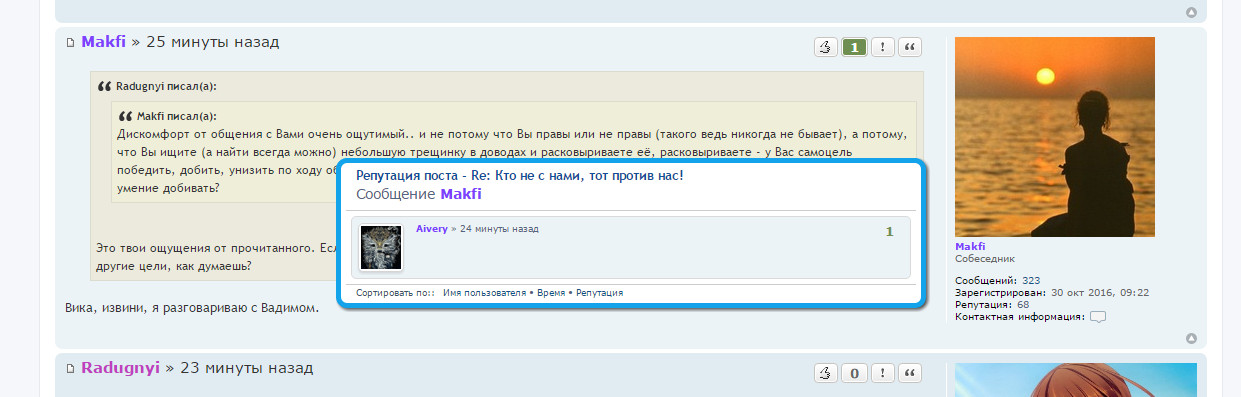Click Aivery's avatar thumbnail in the popup
This screenshot has width=1241, height=397.
point(381,247)
